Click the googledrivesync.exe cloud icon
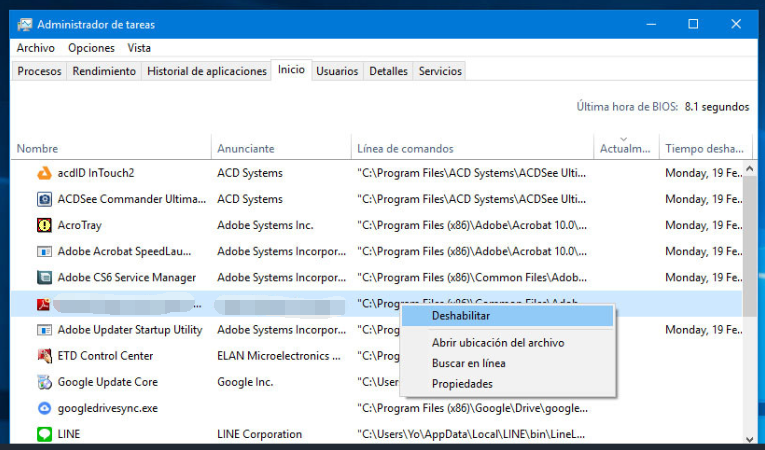 [44, 408]
